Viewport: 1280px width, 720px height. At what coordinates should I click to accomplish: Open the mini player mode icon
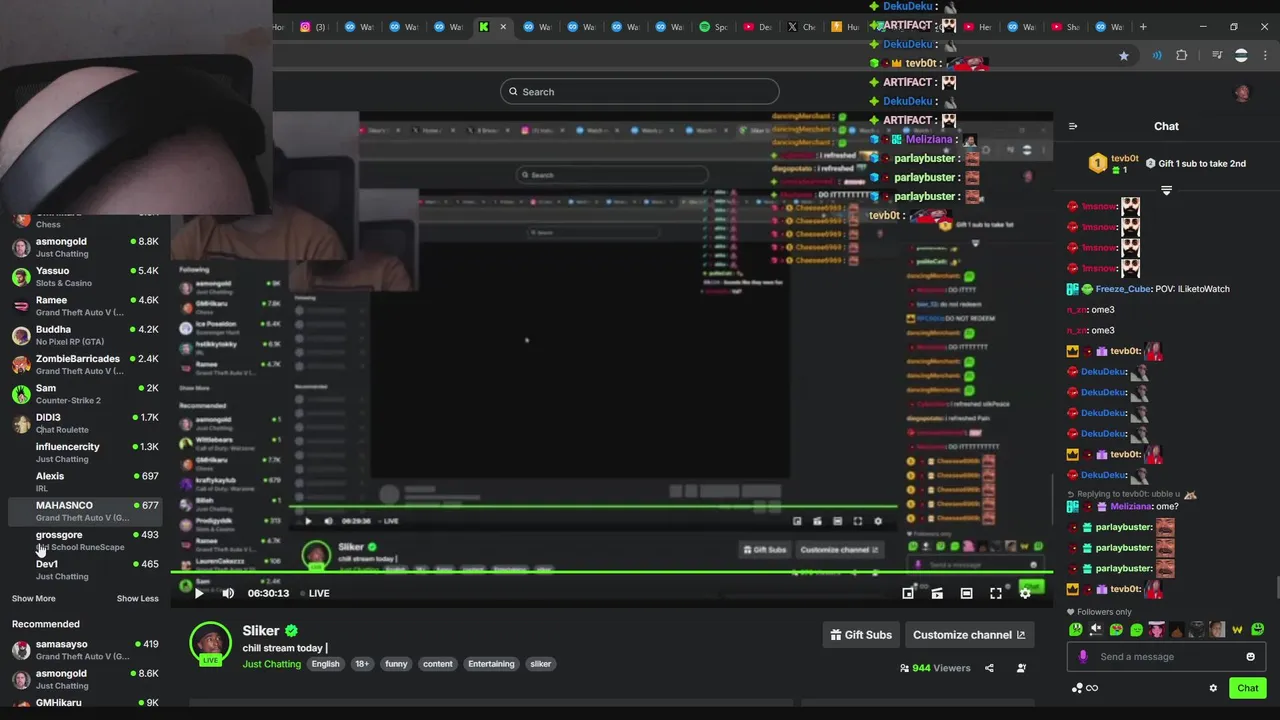tap(908, 593)
